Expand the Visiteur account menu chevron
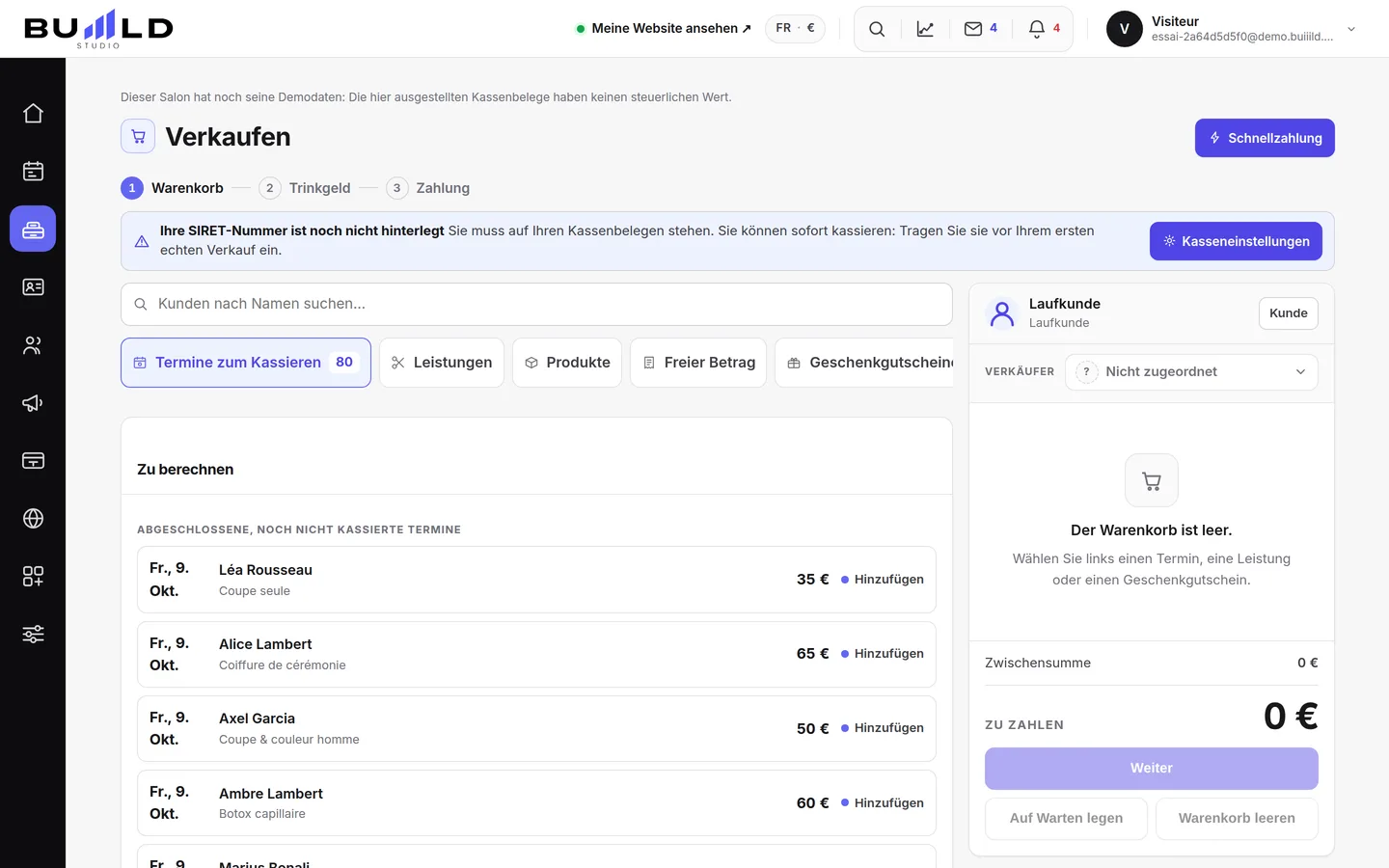Screen dimensions: 1389x868 click(x=1351, y=29)
